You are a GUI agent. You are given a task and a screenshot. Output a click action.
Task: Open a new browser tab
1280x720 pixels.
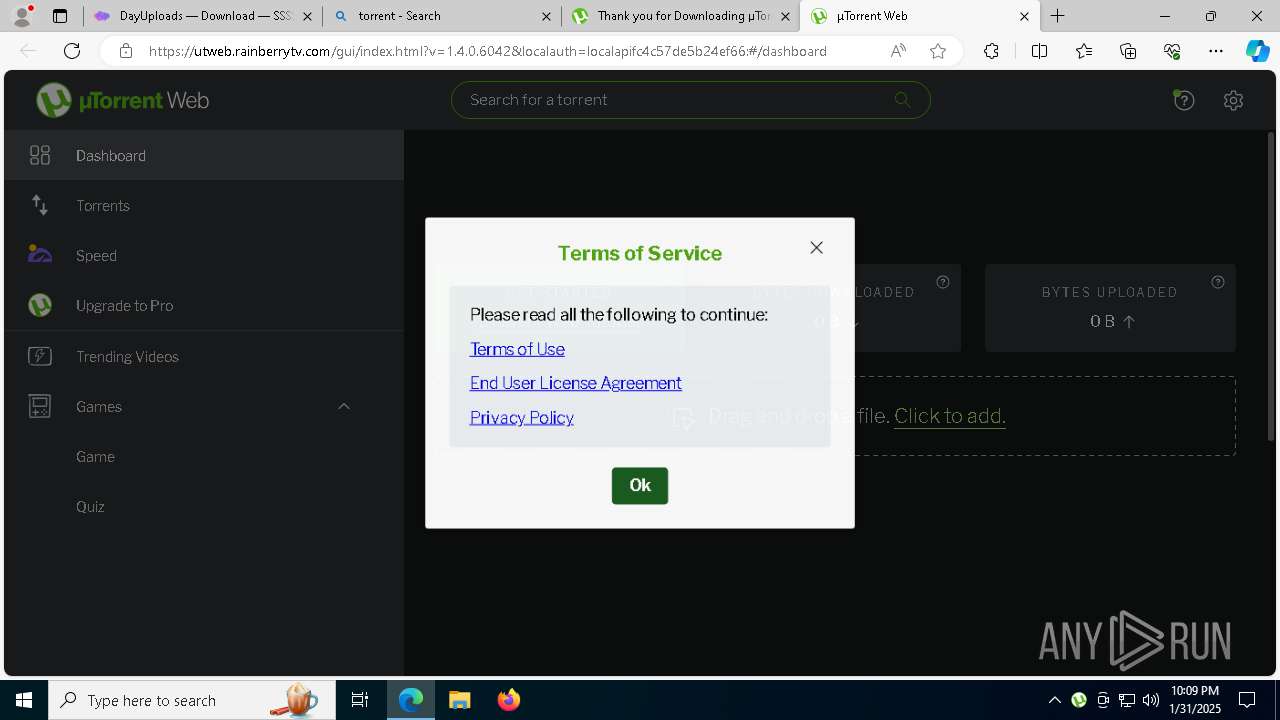(1057, 16)
